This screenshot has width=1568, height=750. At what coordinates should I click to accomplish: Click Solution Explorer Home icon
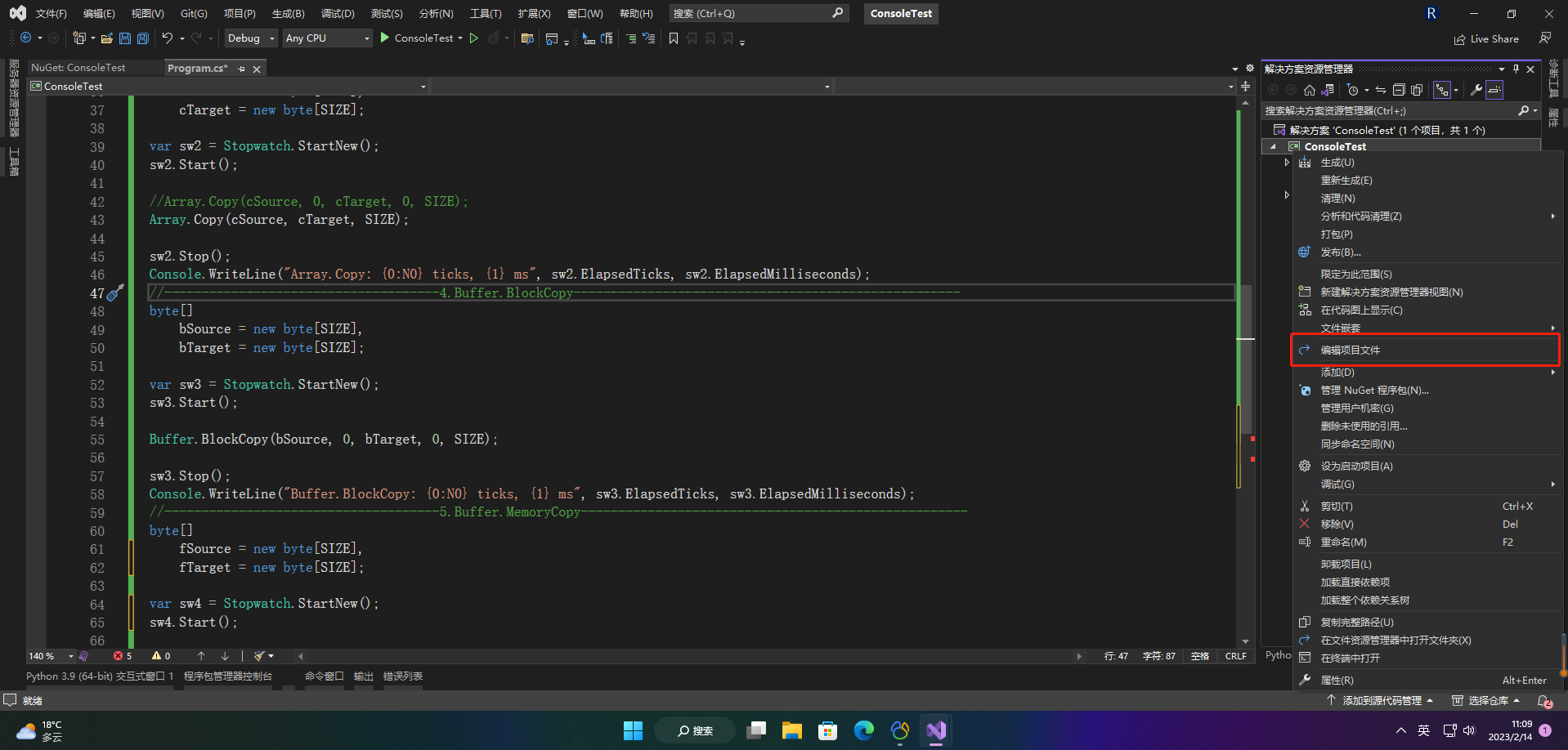[1310, 90]
